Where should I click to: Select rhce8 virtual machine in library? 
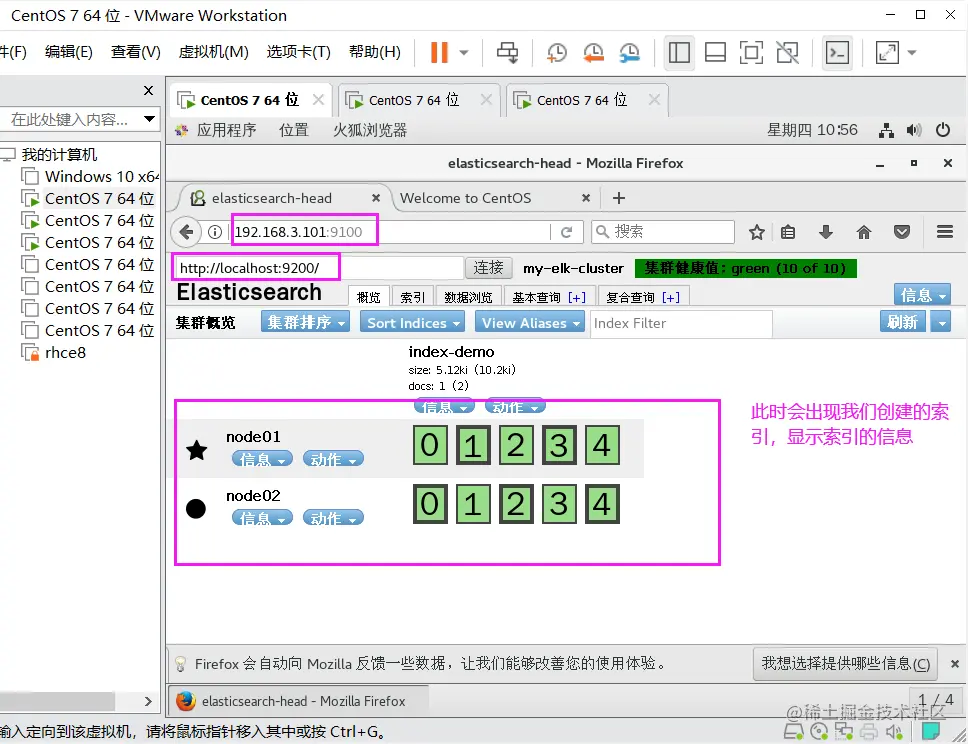click(54, 353)
